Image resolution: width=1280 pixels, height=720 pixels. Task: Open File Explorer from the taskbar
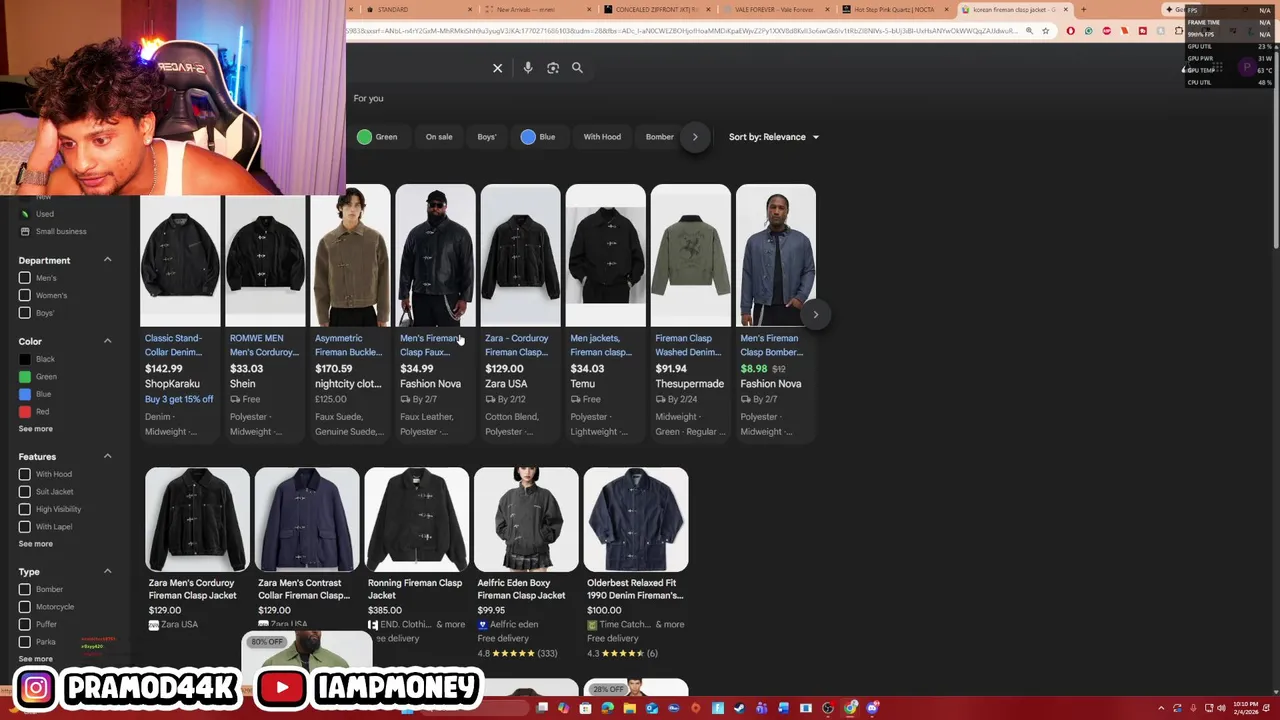click(629, 708)
